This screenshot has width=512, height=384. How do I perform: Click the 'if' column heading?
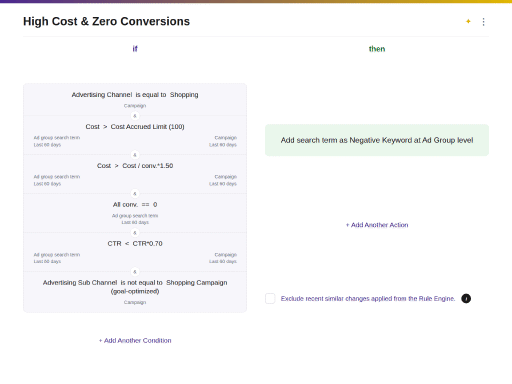coord(135,49)
